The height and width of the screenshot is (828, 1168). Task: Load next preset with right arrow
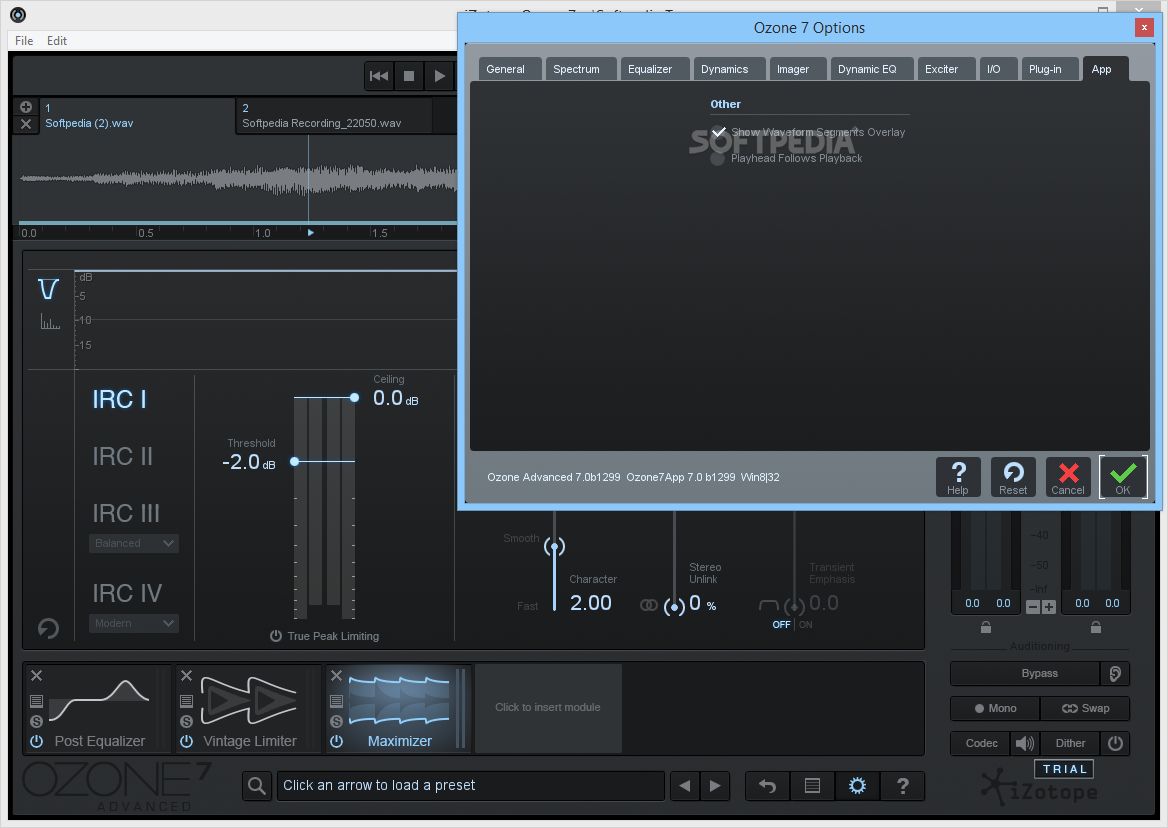715,786
